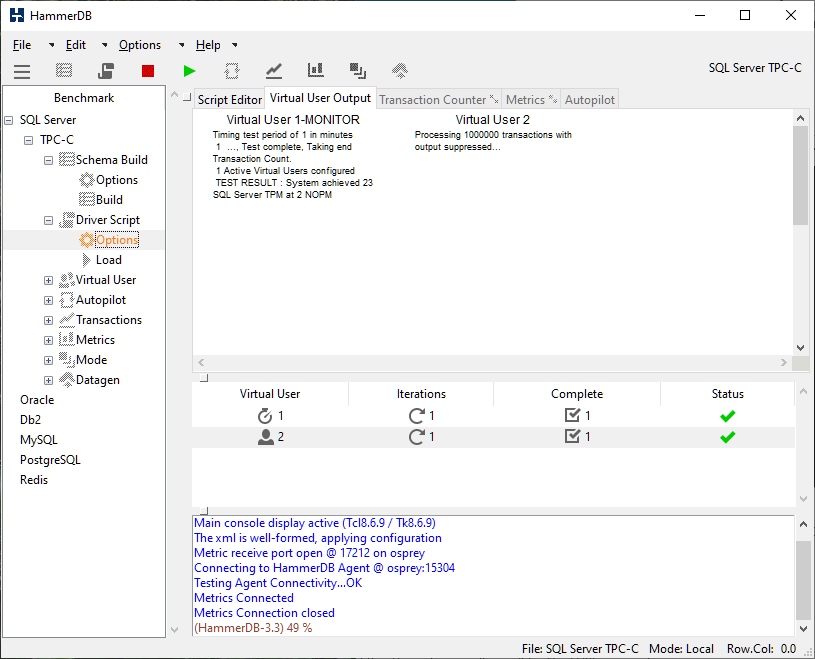Viewport: 815px width, 659px height.
Task: Collapse the Schema Build node
Action: (x=48, y=161)
